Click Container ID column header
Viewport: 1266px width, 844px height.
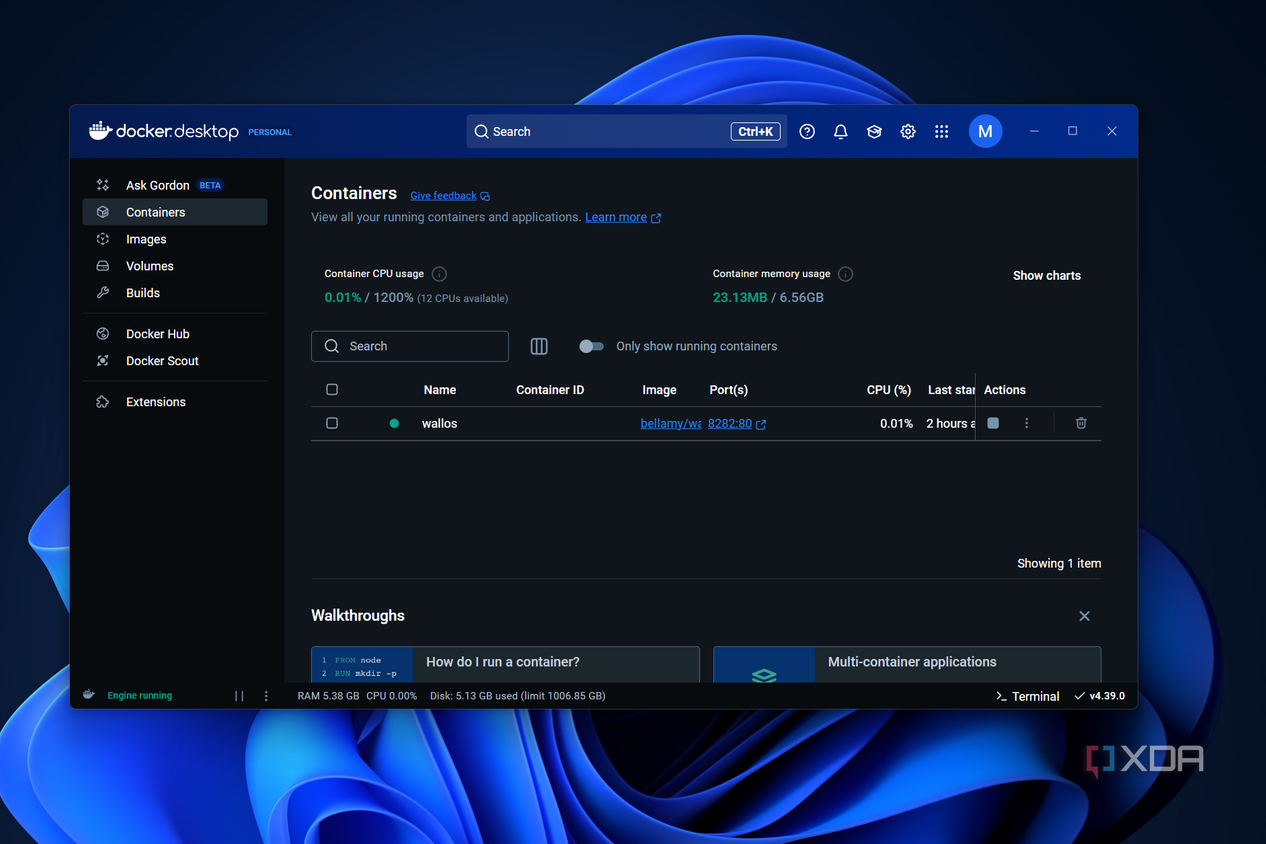point(550,390)
